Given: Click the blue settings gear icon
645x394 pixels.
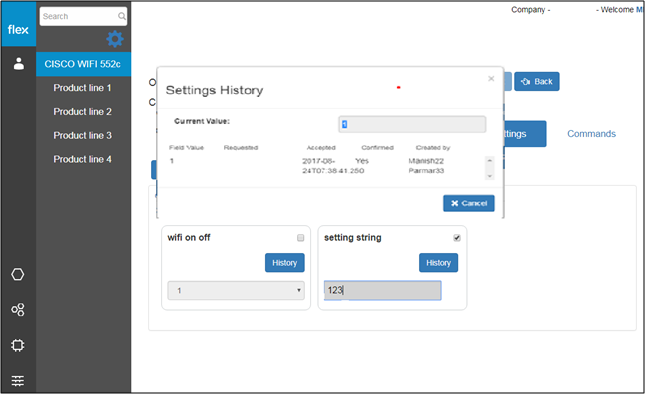Looking at the screenshot, I should click(115, 39).
